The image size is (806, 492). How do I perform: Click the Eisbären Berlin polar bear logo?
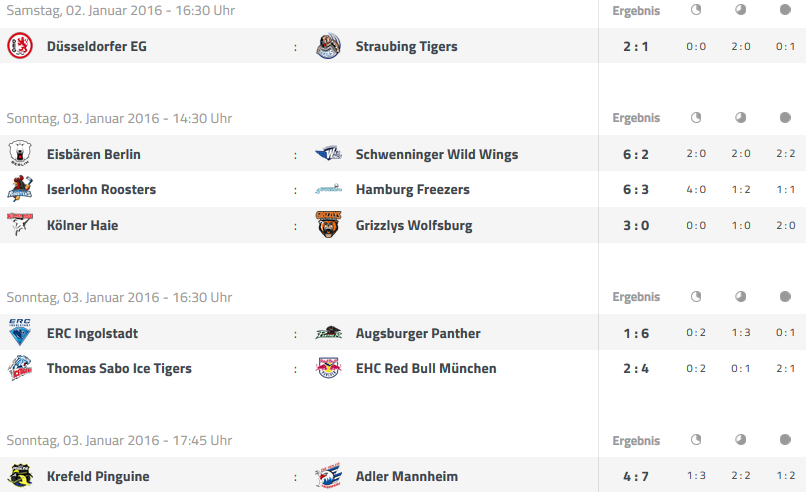(x=20, y=153)
